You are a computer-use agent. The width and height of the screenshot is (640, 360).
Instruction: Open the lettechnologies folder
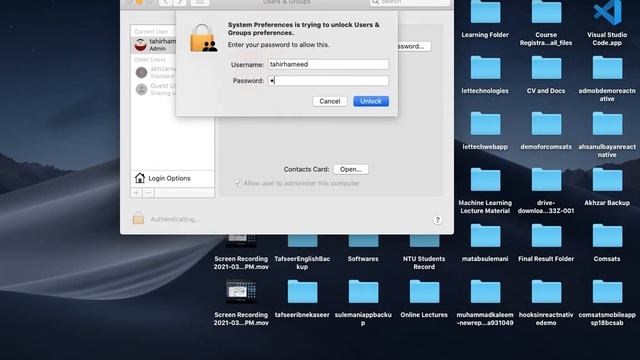click(x=485, y=68)
